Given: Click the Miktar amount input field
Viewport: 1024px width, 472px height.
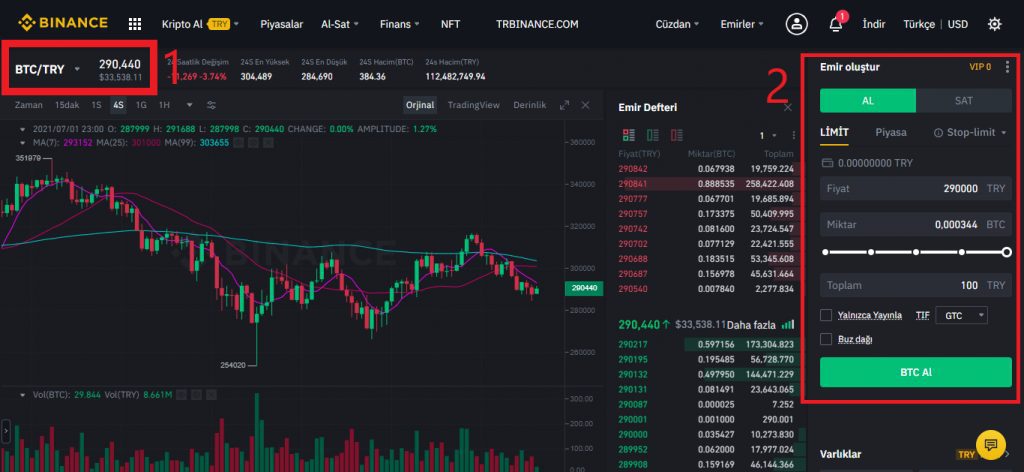Looking at the screenshot, I should click(916, 224).
